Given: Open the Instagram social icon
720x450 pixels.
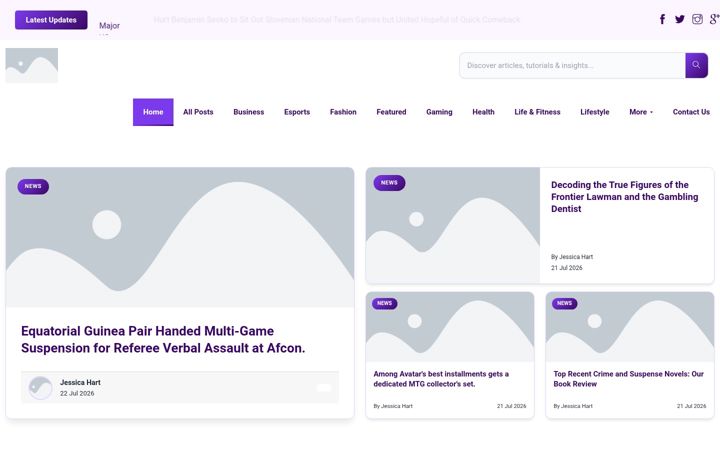Looking at the screenshot, I should [697, 19].
